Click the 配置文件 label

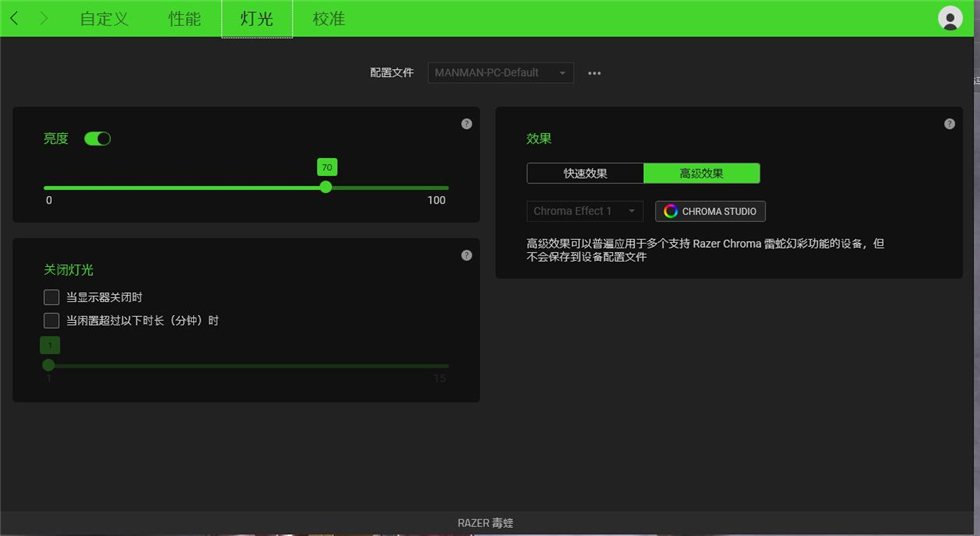(x=392, y=72)
